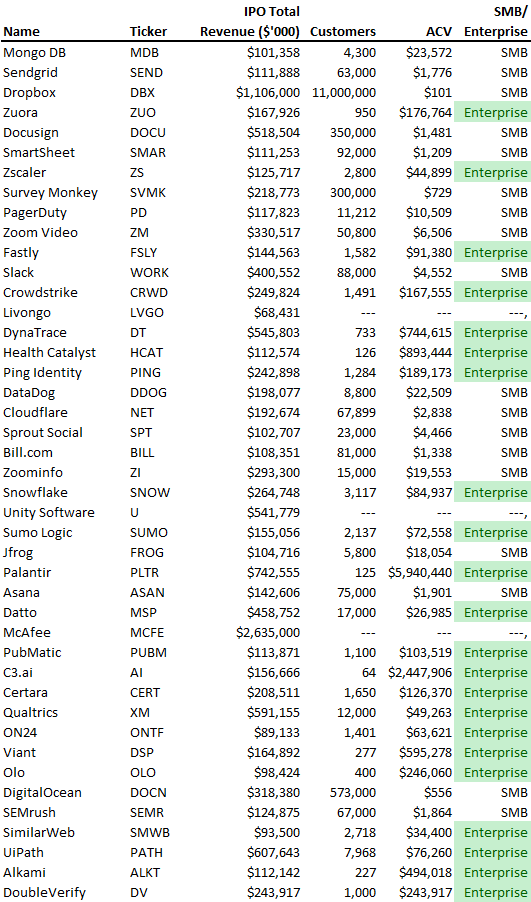The image size is (531, 902).
Task: Click the Health Catalyst ACV $893,444
Action: [x=426, y=353]
